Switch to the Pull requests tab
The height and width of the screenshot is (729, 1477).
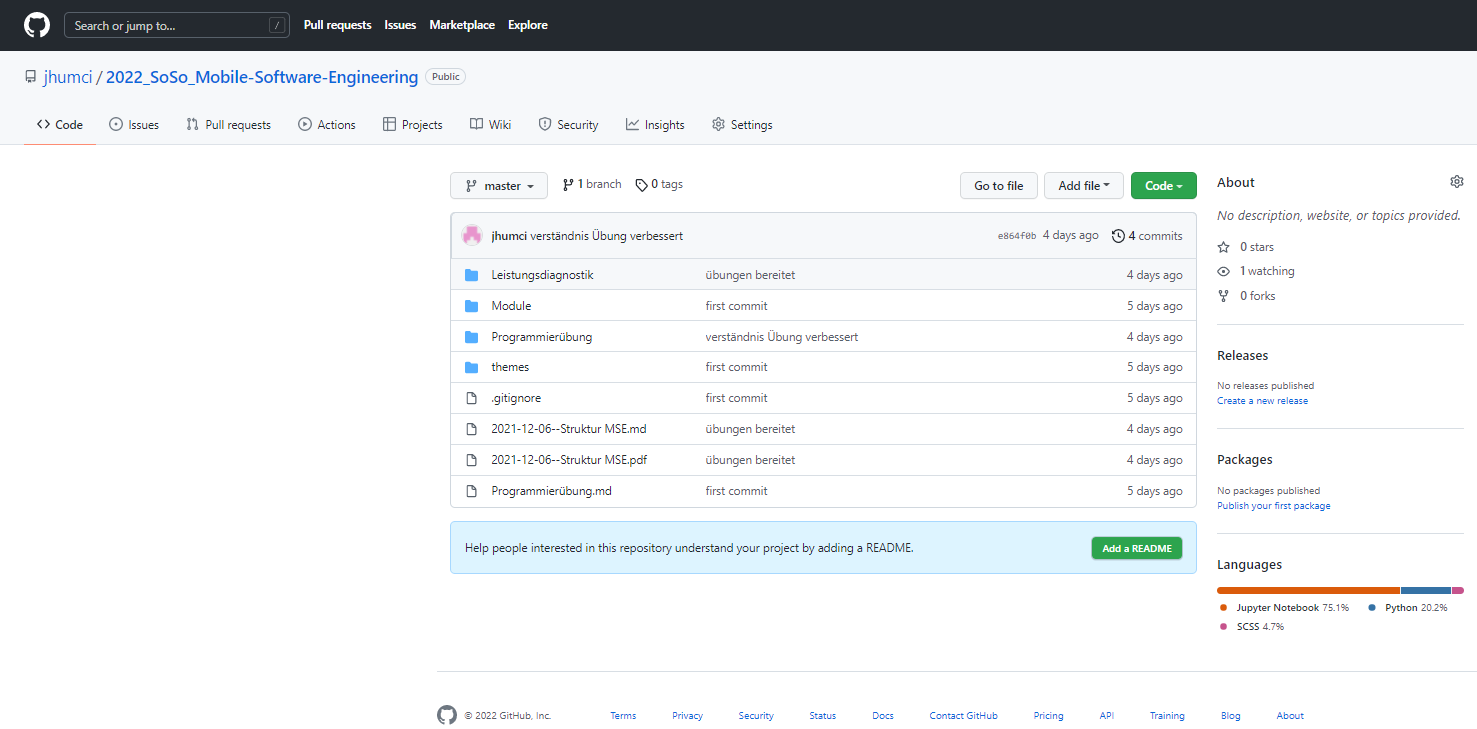coord(228,124)
